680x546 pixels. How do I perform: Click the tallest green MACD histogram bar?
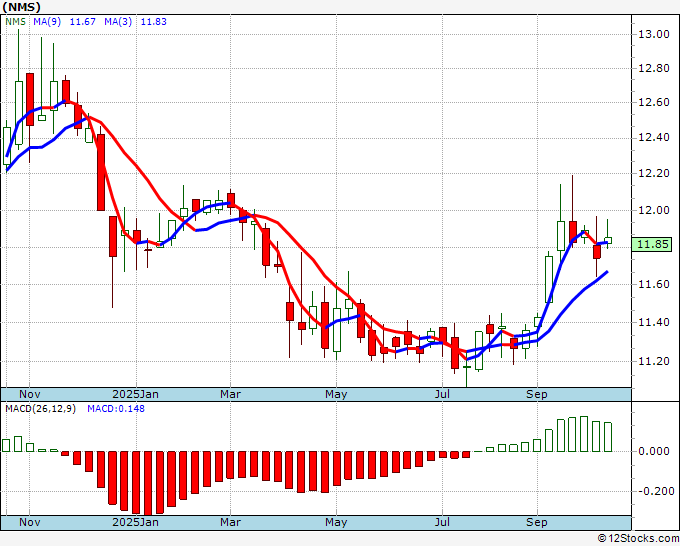click(x=584, y=434)
